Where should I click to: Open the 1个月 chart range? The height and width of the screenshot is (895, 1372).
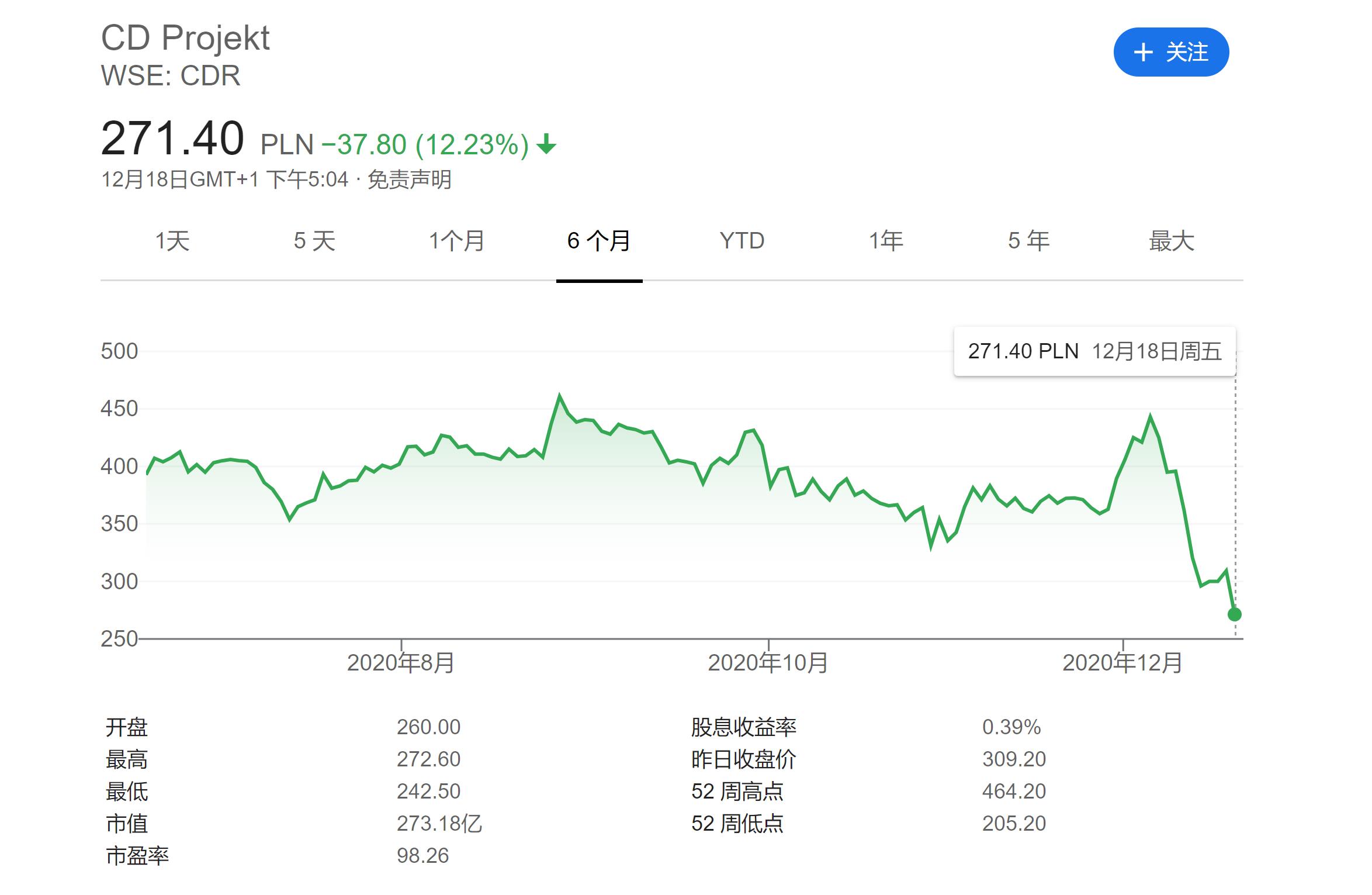(457, 241)
